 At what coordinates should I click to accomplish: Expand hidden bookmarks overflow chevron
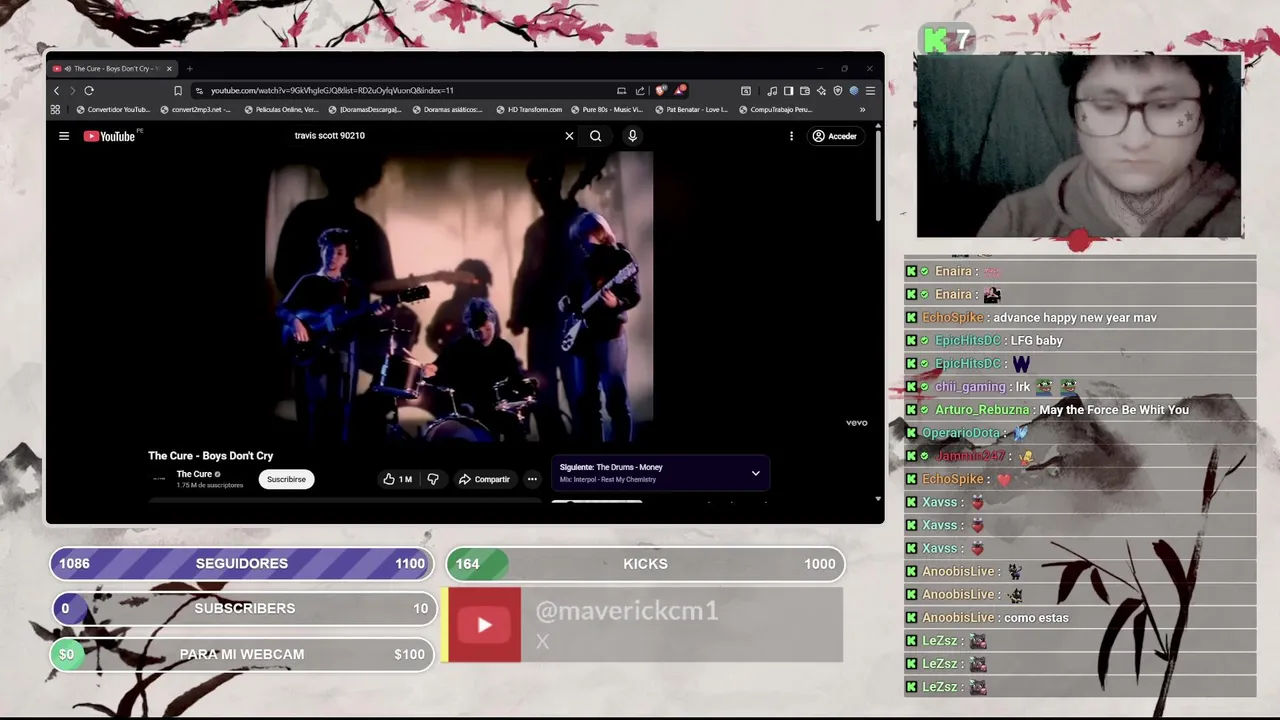(862, 110)
